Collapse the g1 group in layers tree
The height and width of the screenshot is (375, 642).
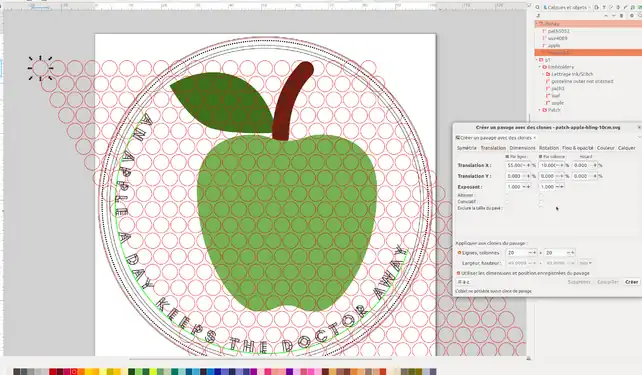(x=537, y=60)
